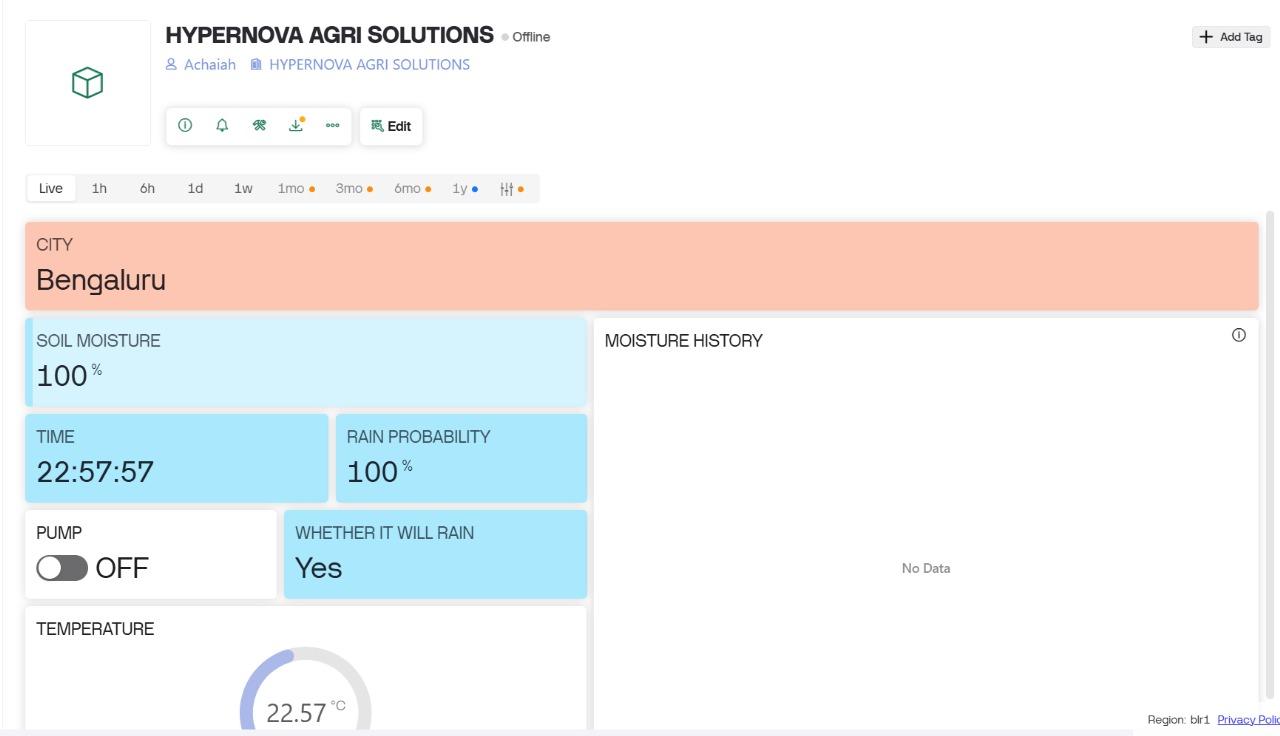Select the 6h time range tab
This screenshot has width=1280, height=736.
pos(147,189)
